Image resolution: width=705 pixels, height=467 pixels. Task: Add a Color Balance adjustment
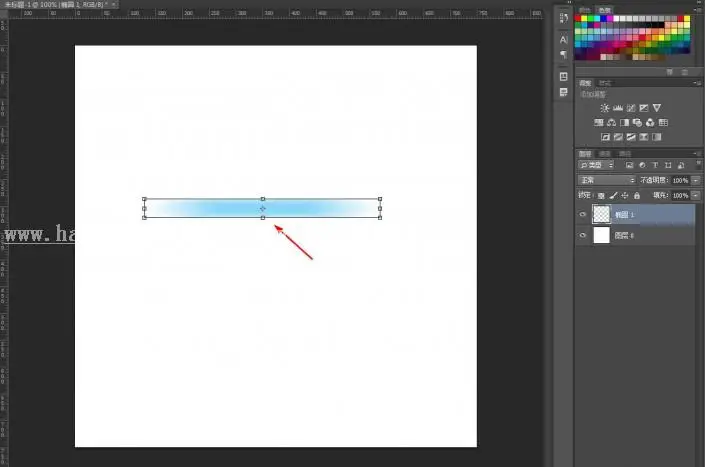pos(611,122)
